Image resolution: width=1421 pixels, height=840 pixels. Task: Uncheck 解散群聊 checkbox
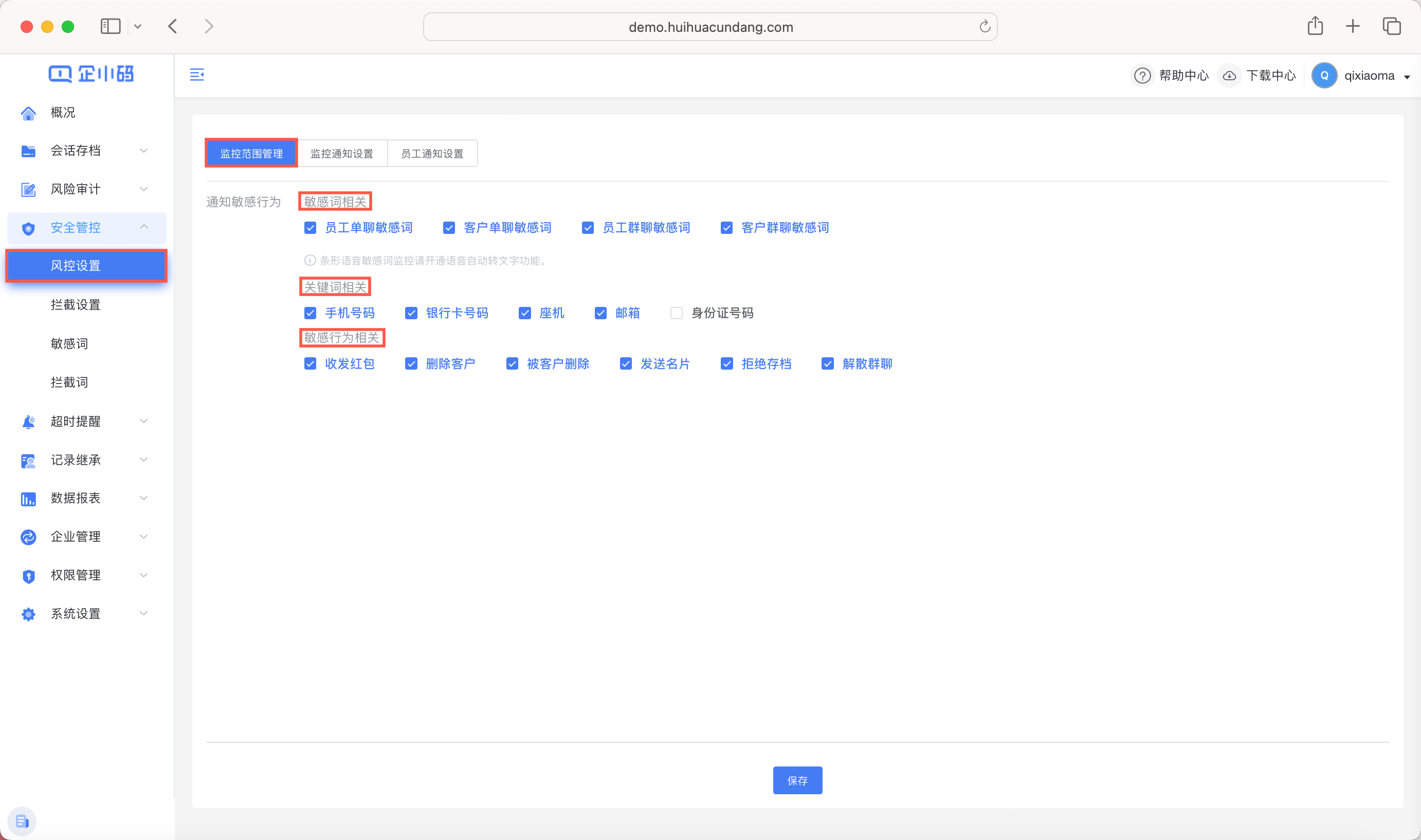[827, 363]
